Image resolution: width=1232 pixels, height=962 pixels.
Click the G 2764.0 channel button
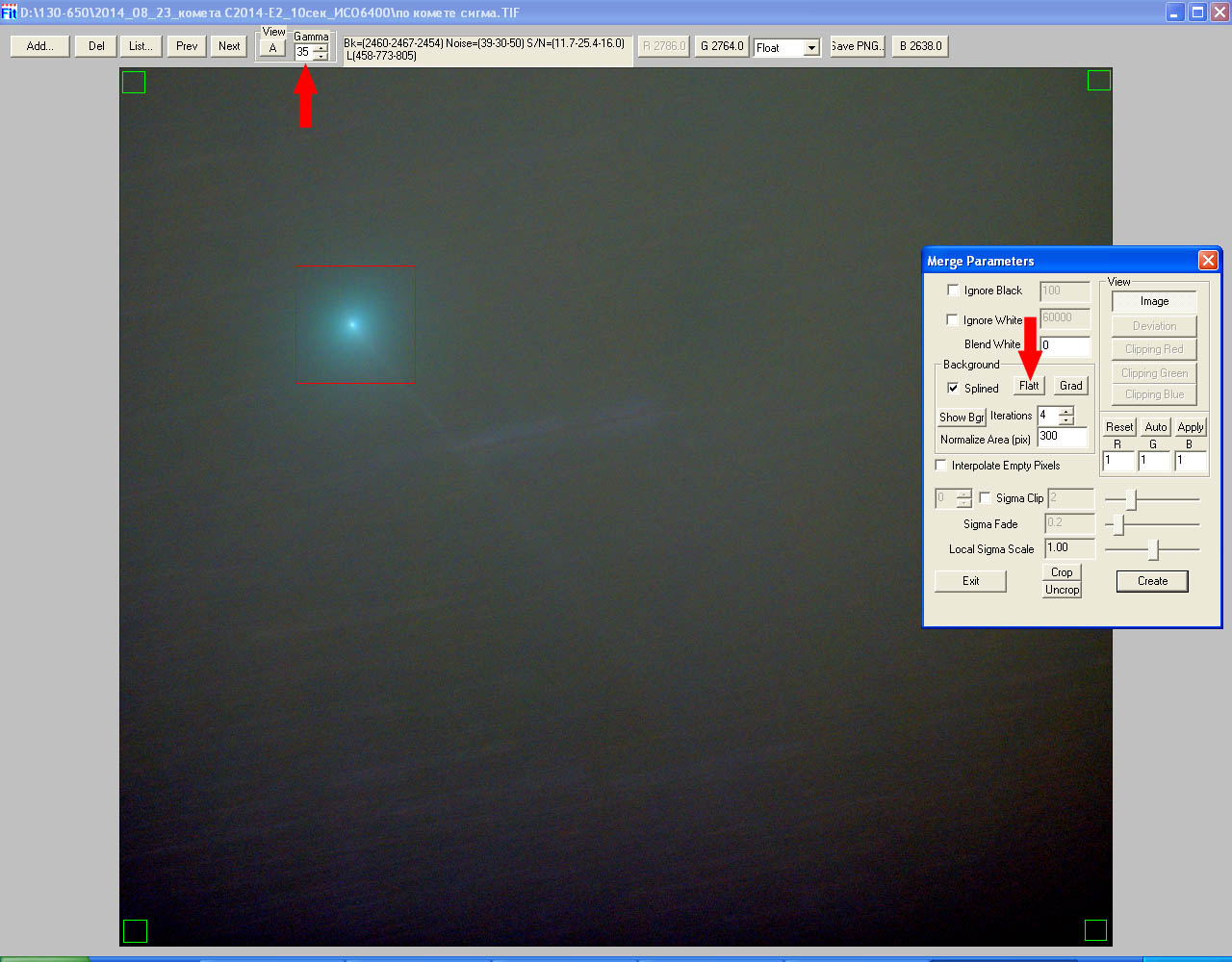722,46
